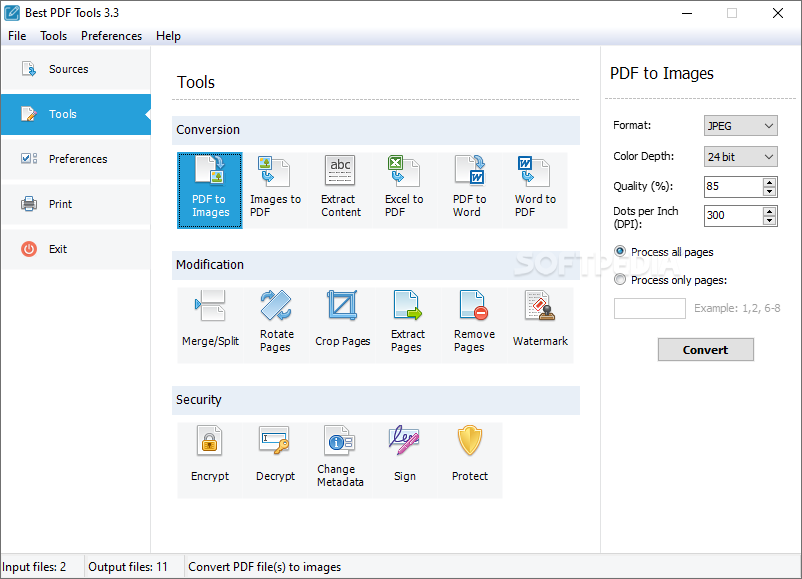Increase the DPI value
This screenshot has width=802, height=579.
[769, 211]
